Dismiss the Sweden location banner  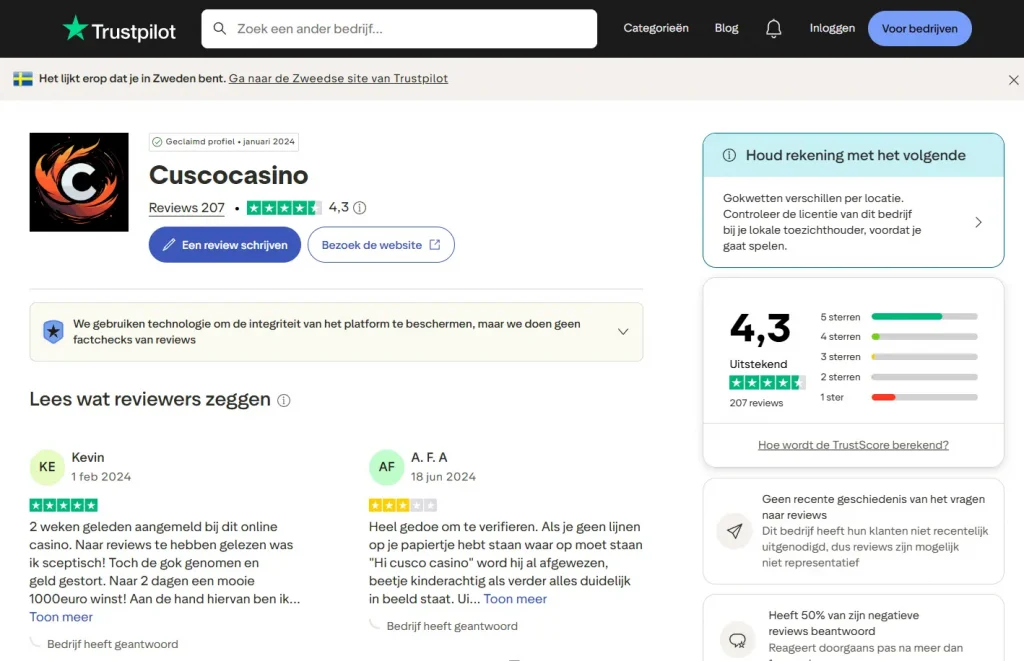[1014, 80]
